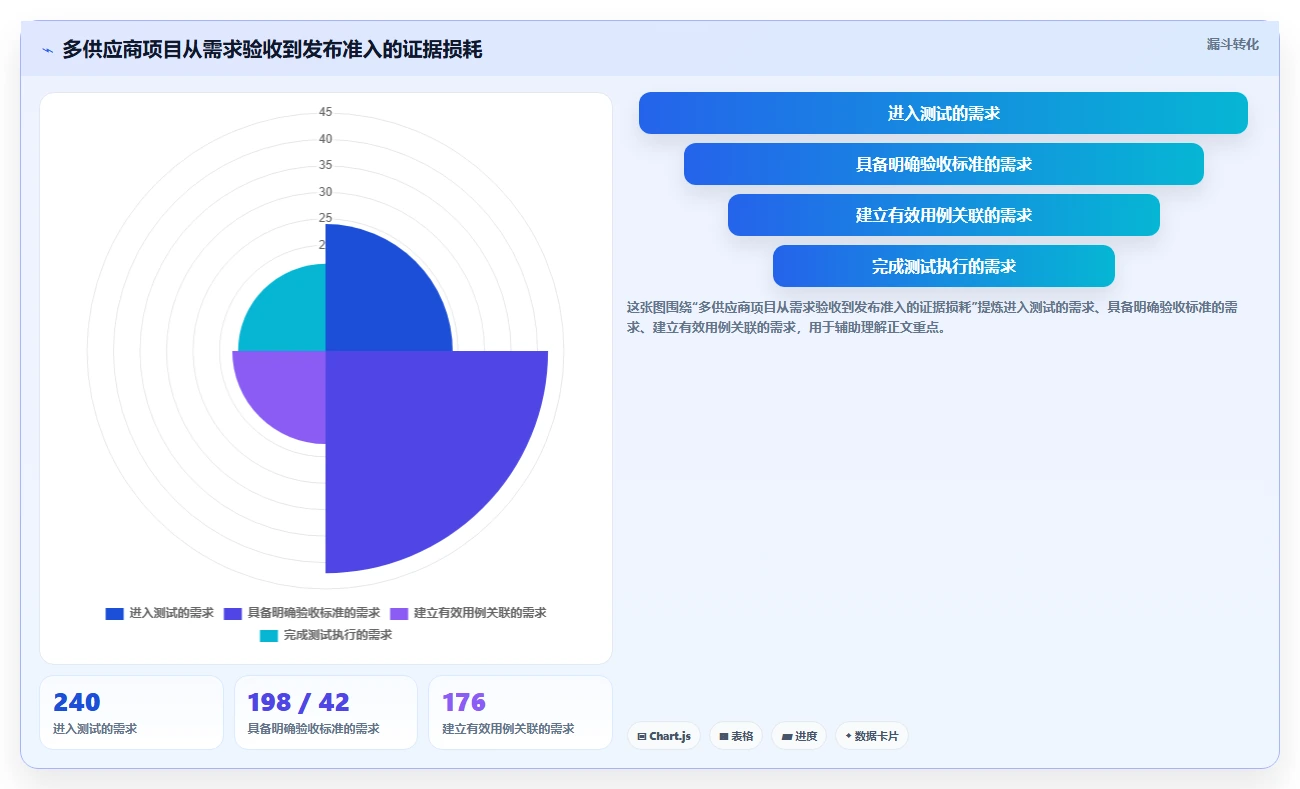Click the axis label 30 on the chart

pos(326,192)
